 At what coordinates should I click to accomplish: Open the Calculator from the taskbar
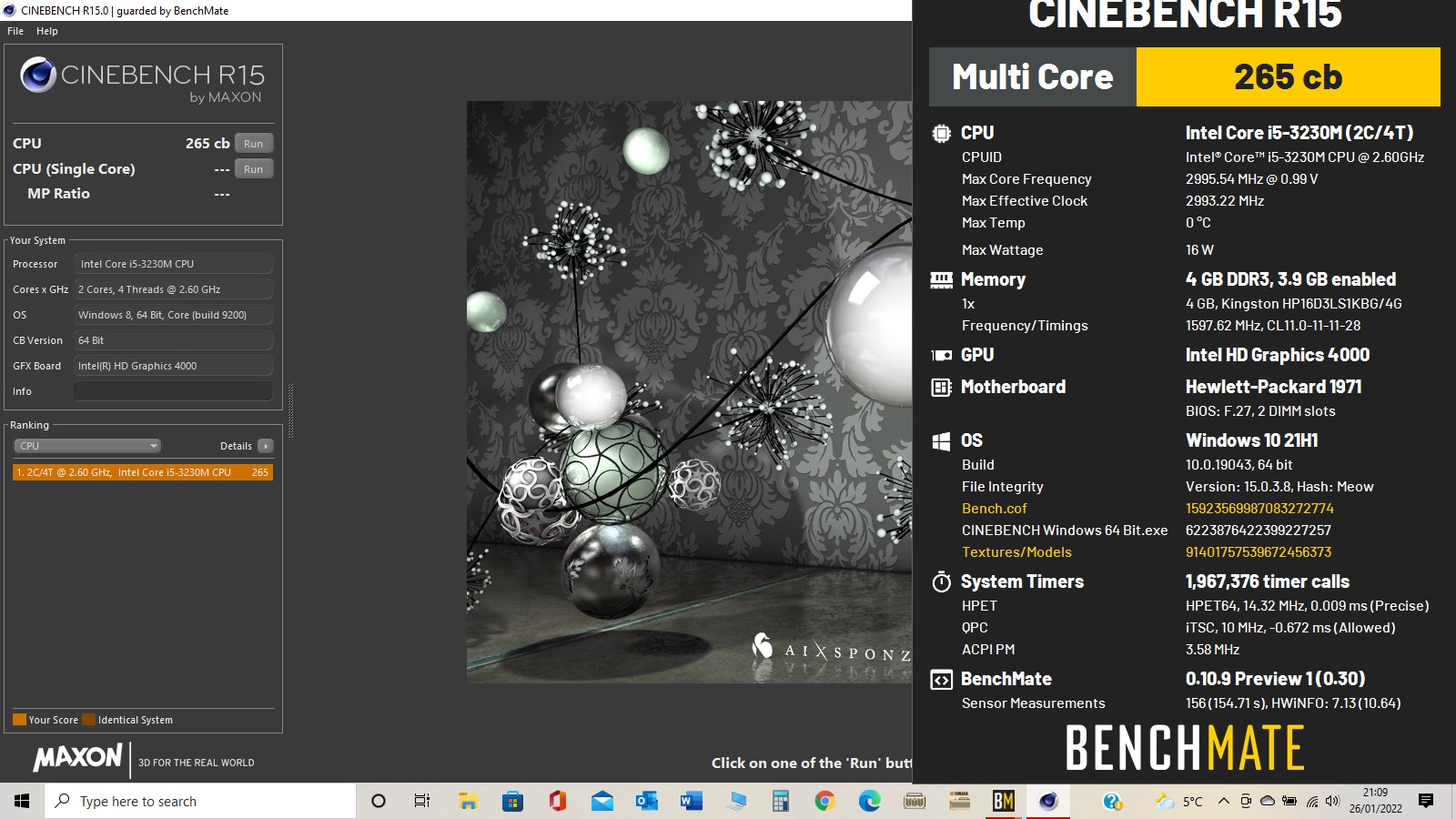tap(780, 801)
